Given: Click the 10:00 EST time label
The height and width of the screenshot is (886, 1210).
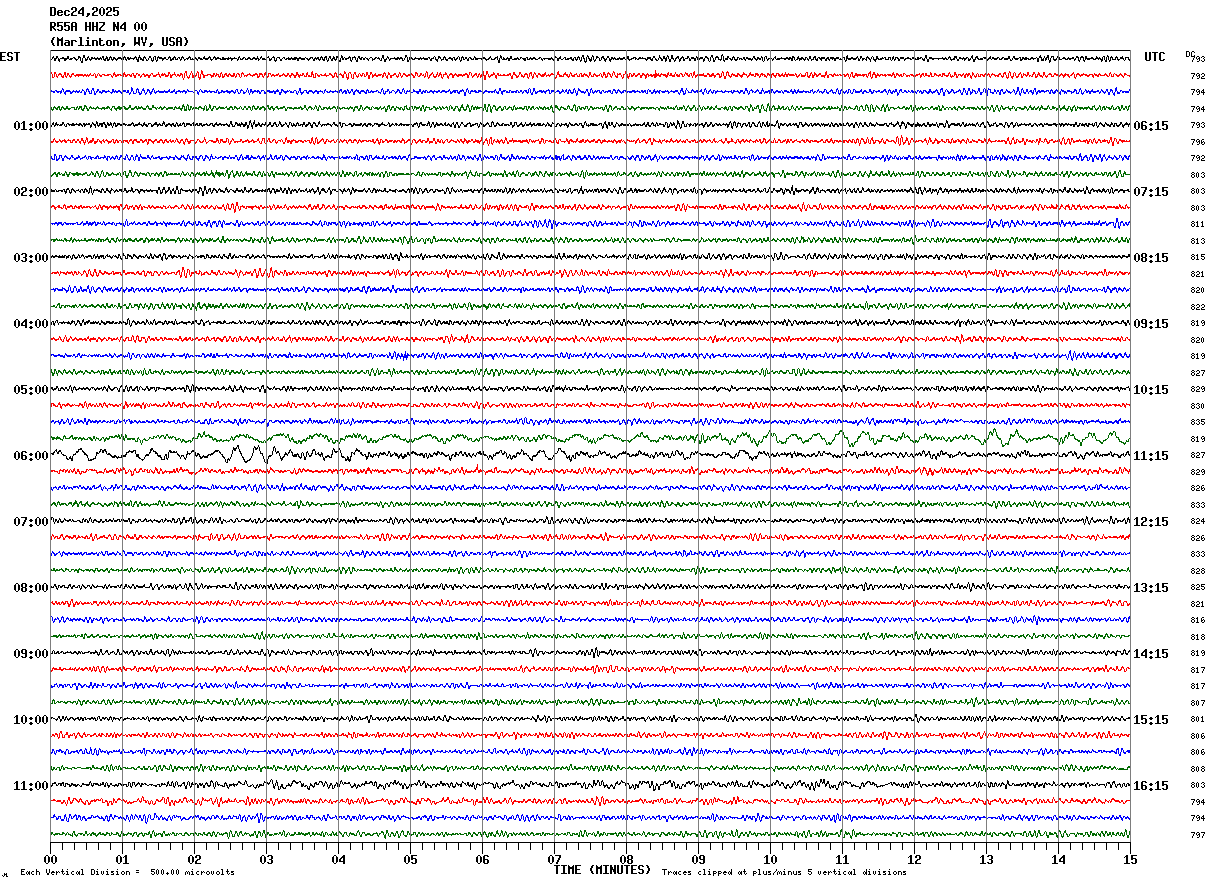Looking at the screenshot, I should [x=31, y=720].
